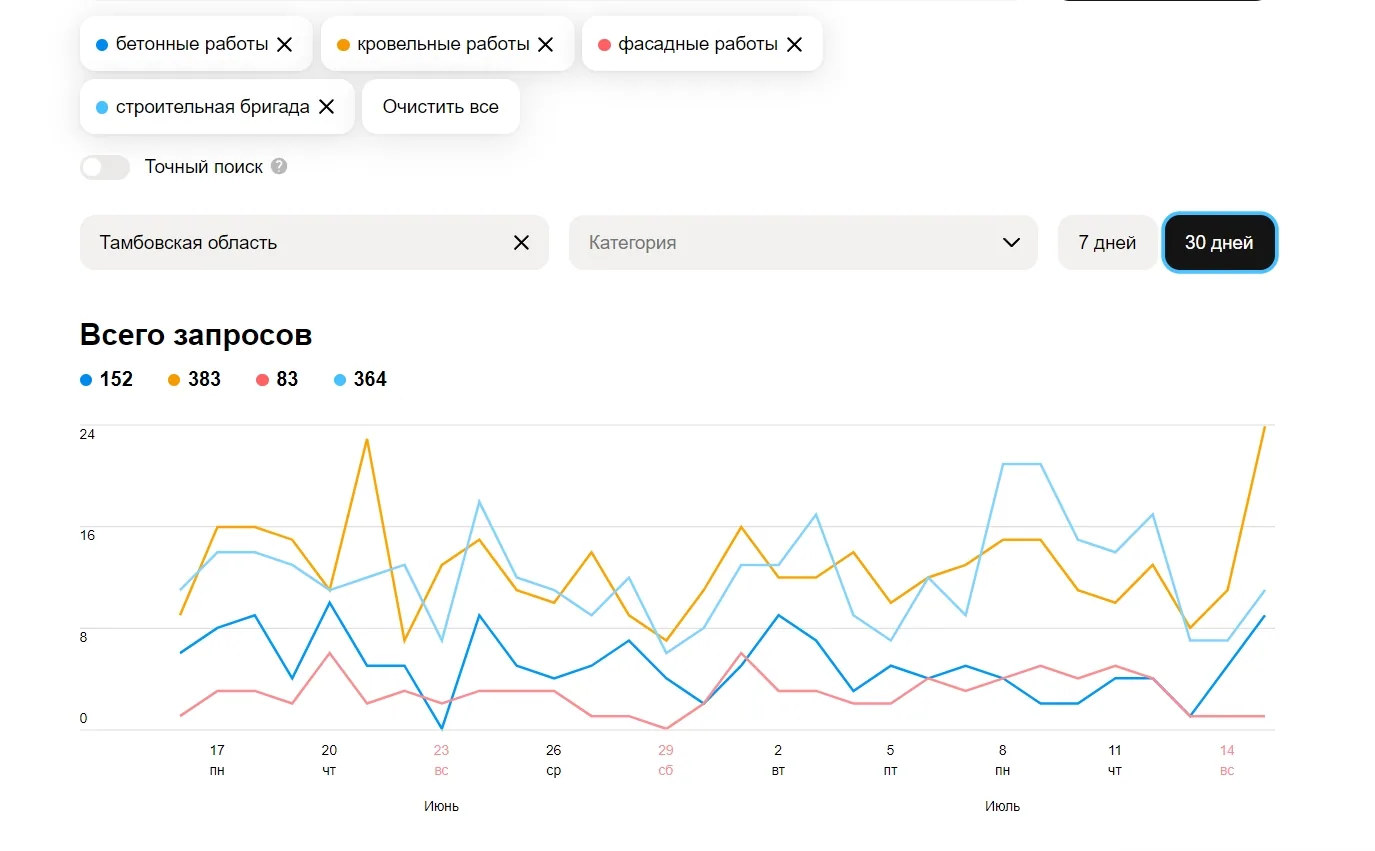Click the Очистить все button
Viewport: 1375px width, 851px height.
[441, 107]
